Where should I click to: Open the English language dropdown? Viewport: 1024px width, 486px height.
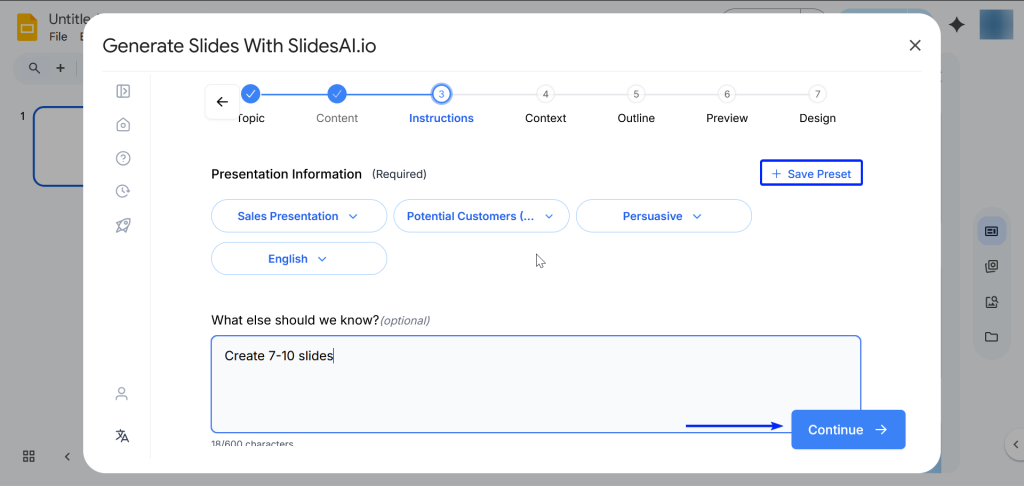[298, 259]
